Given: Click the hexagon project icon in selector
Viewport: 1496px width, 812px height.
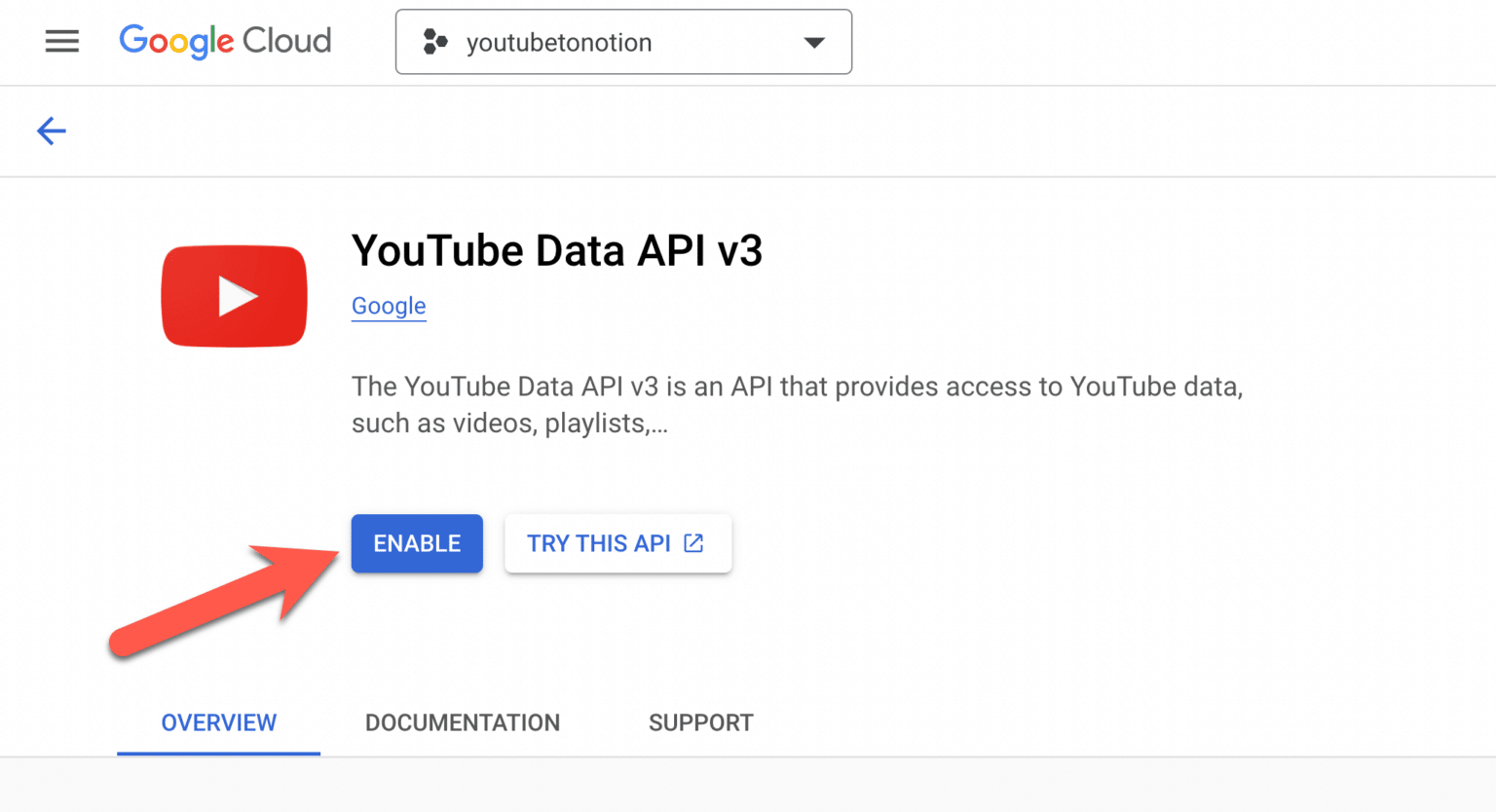Looking at the screenshot, I should 435,42.
